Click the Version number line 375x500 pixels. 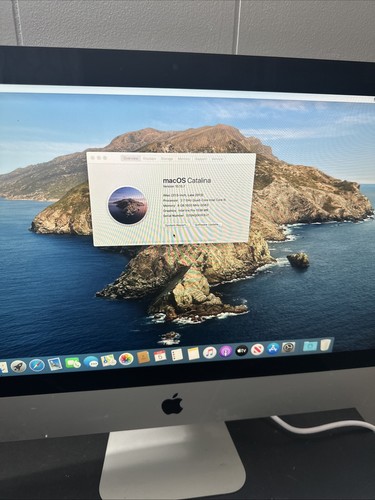click(x=173, y=187)
